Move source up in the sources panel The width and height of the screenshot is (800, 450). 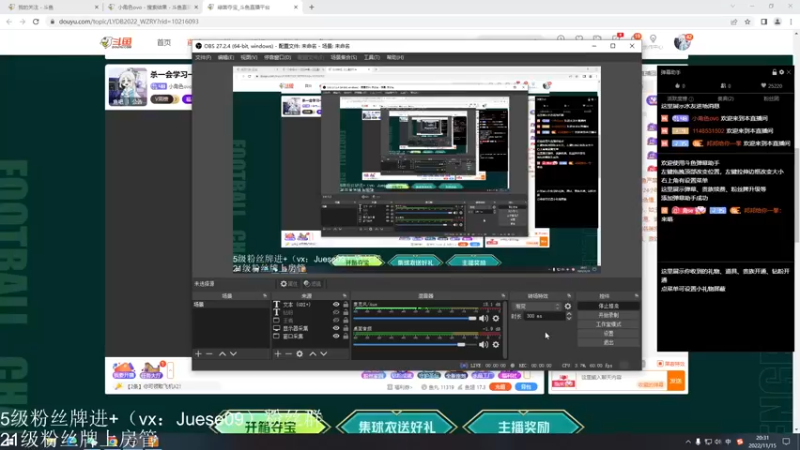(313, 354)
